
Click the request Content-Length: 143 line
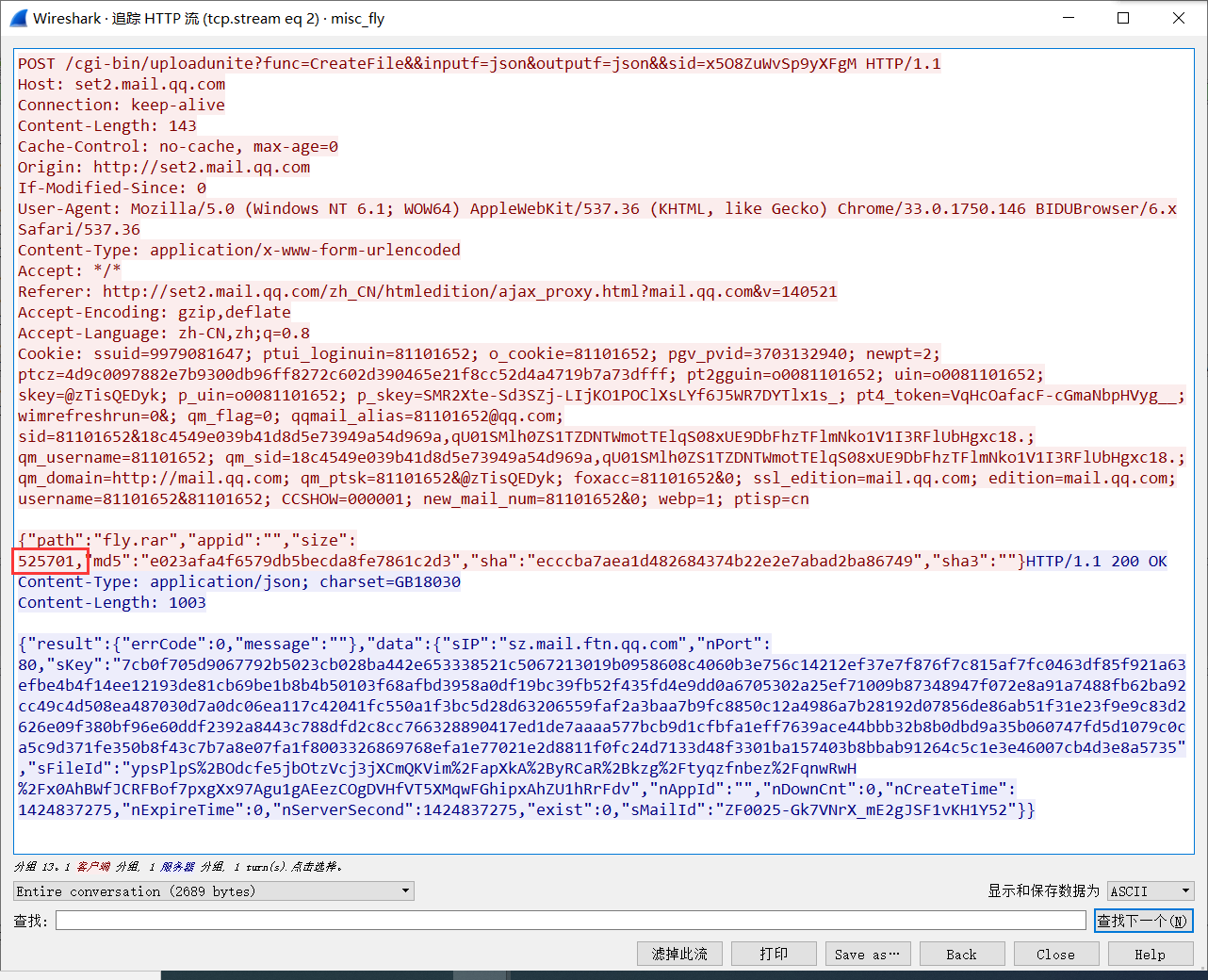pyautogui.click(x=107, y=125)
